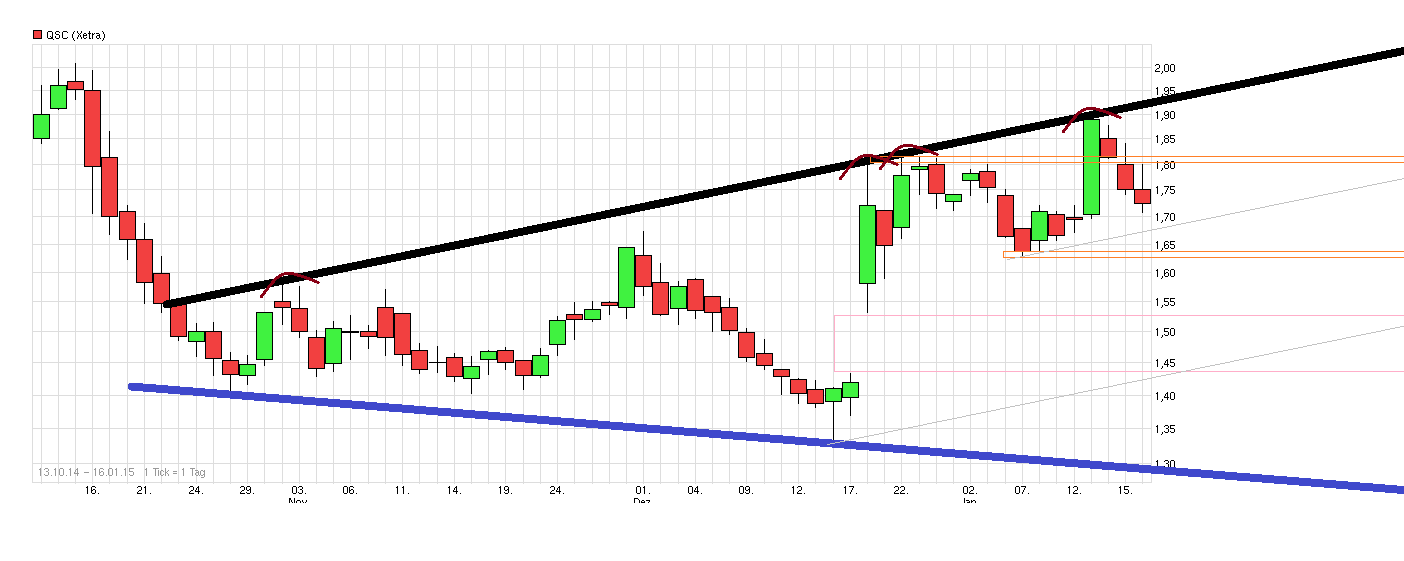Click the 1,75 price axis label

pyautogui.click(x=1166, y=191)
